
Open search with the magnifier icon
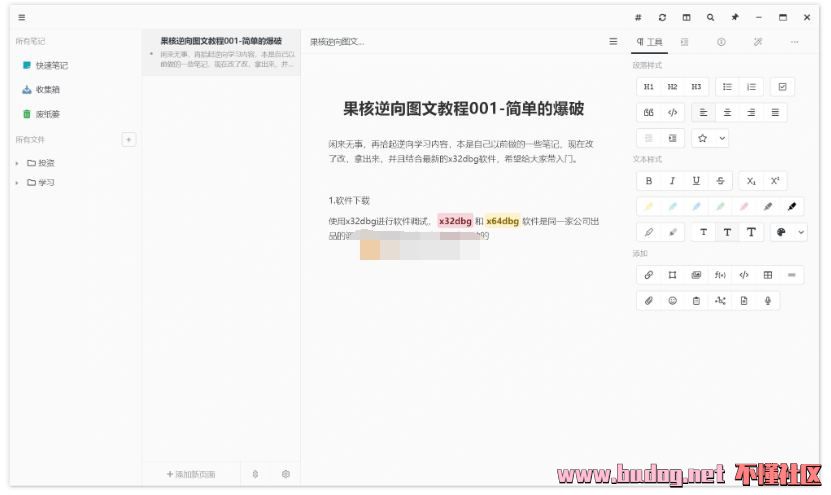(x=710, y=17)
